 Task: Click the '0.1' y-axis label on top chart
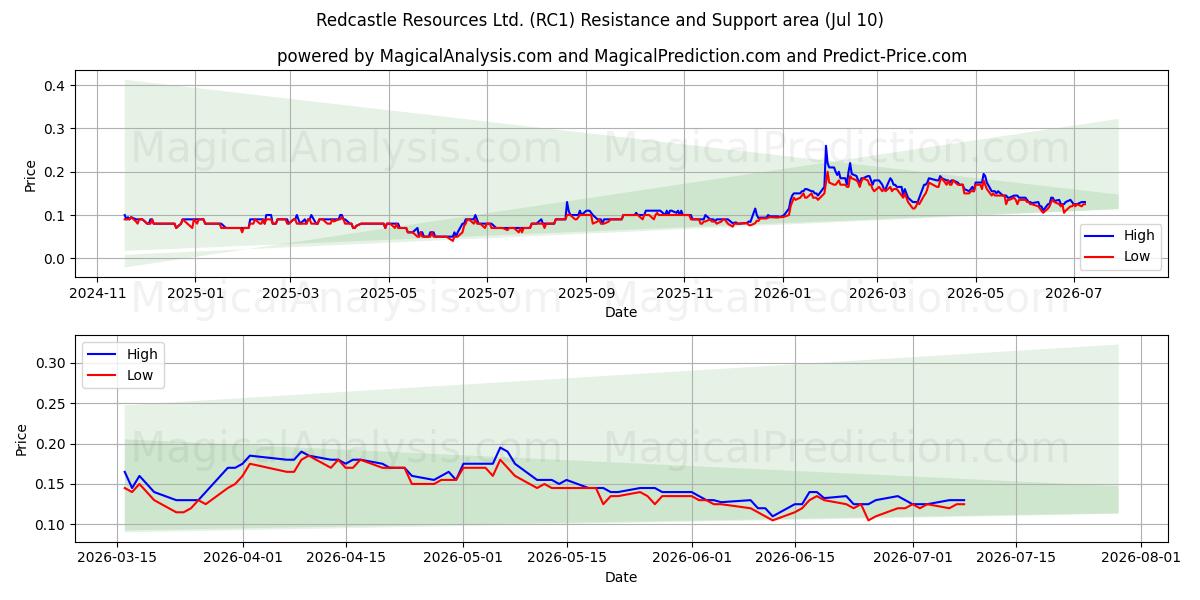point(55,216)
